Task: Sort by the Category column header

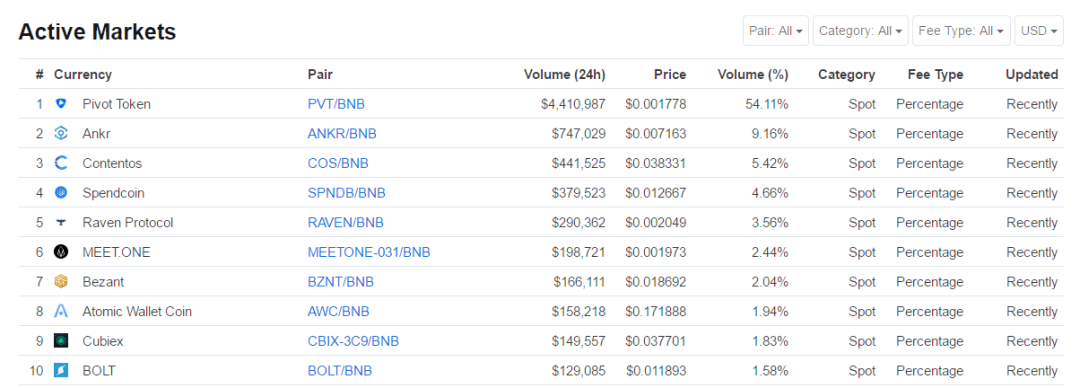Action: (847, 74)
